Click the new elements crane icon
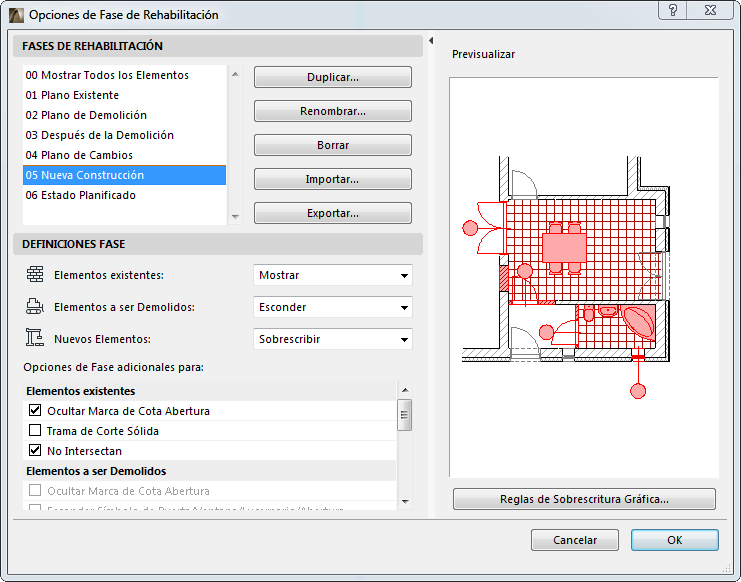The height and width of the screenshot is (582, 741). tap(35, 339)
